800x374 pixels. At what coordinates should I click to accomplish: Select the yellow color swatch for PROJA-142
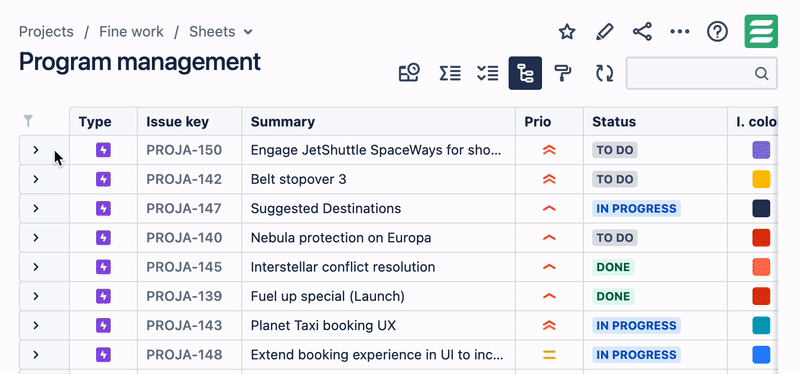[x=761, y=179]
